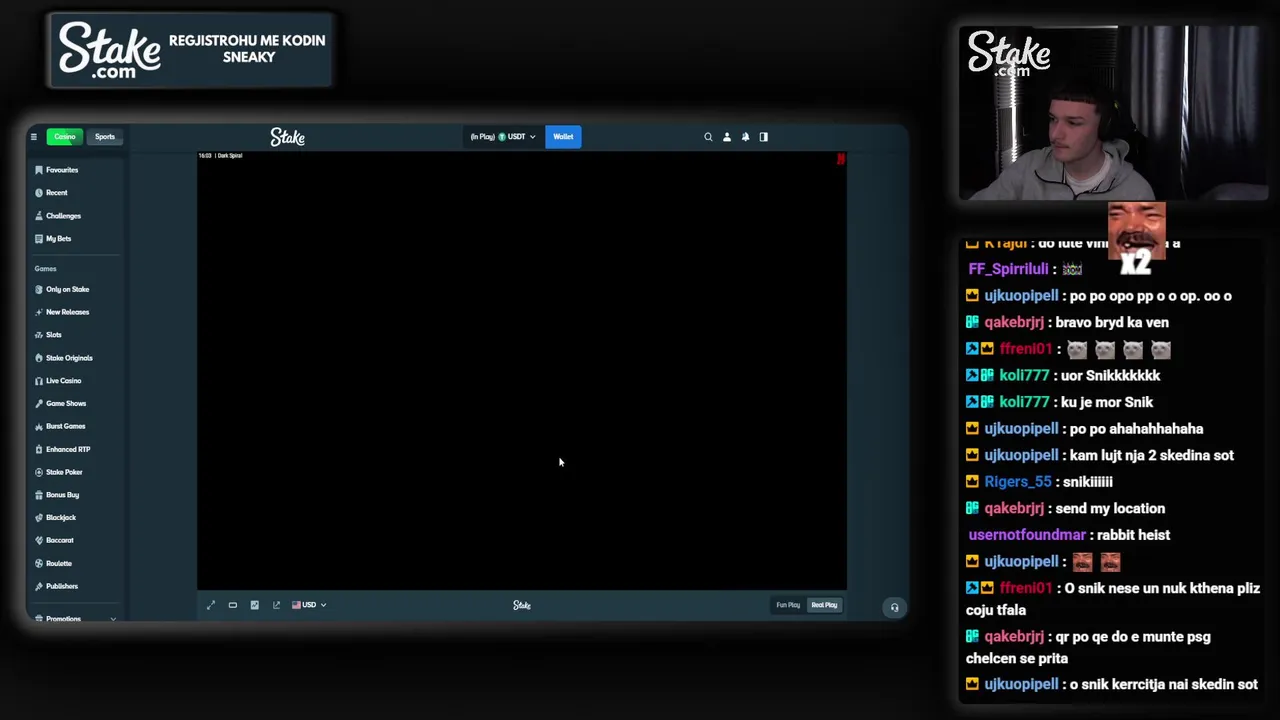Switch to the Casino tab
Viewport: 1280px width, 720px height.
[65, 137]
